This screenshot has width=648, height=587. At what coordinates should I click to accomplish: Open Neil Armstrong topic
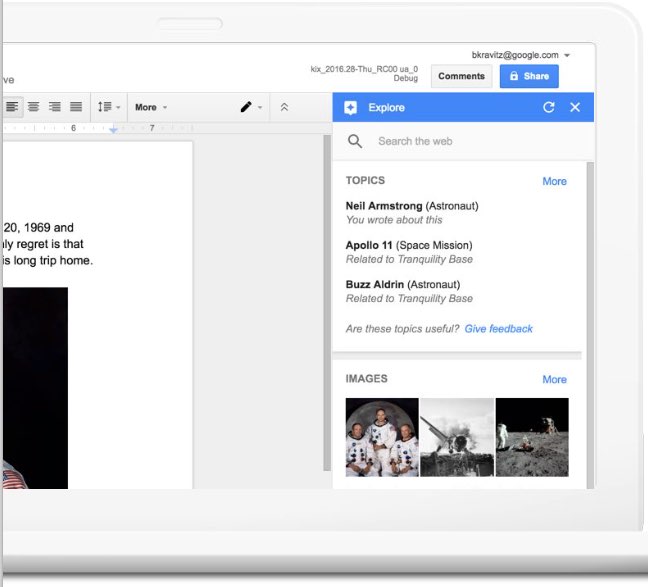(x=412, y=212)
